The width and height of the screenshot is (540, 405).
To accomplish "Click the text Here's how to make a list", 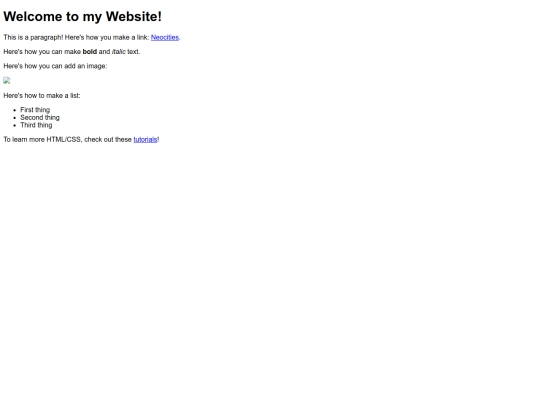I will pyautogui.click(x=42, y=96).
